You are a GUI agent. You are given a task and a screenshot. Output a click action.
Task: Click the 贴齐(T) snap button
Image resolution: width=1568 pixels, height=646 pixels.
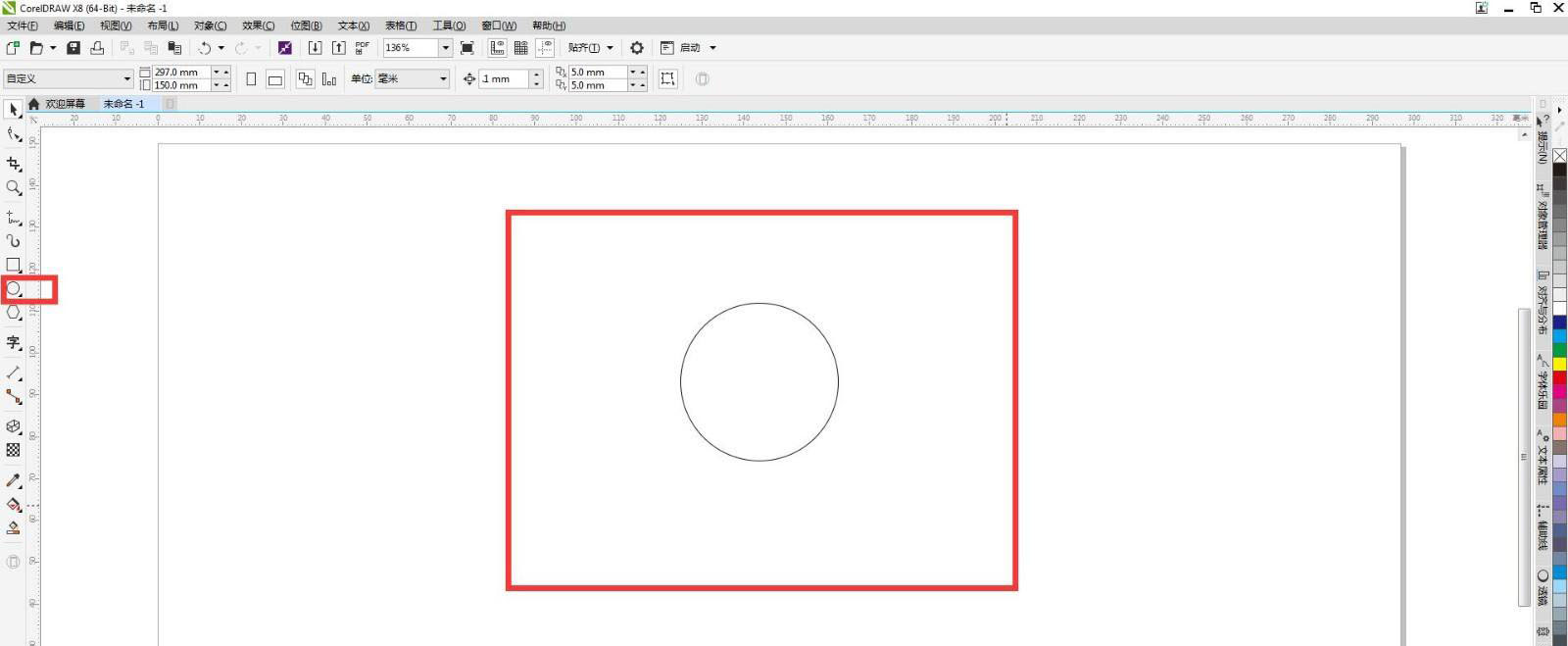[x=584, y=48]
